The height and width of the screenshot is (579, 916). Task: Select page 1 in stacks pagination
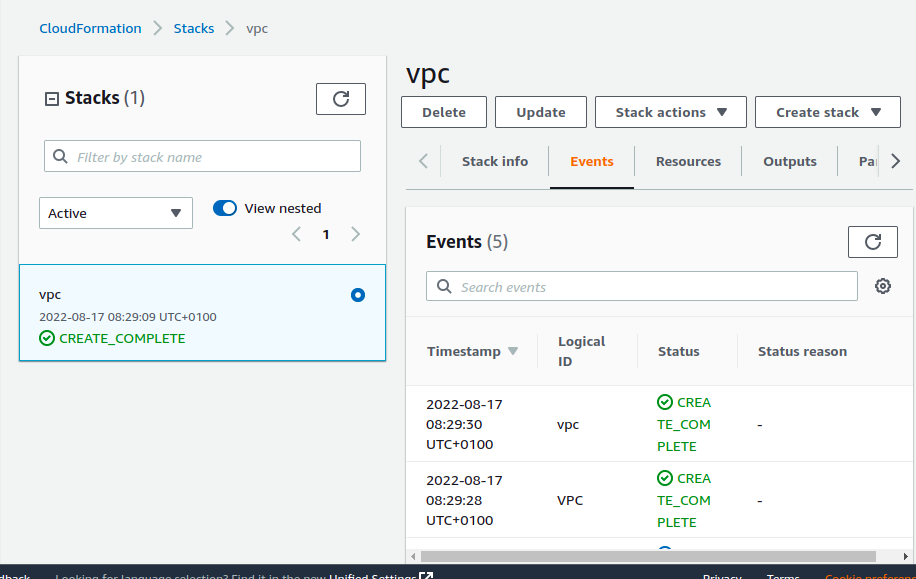326,234
